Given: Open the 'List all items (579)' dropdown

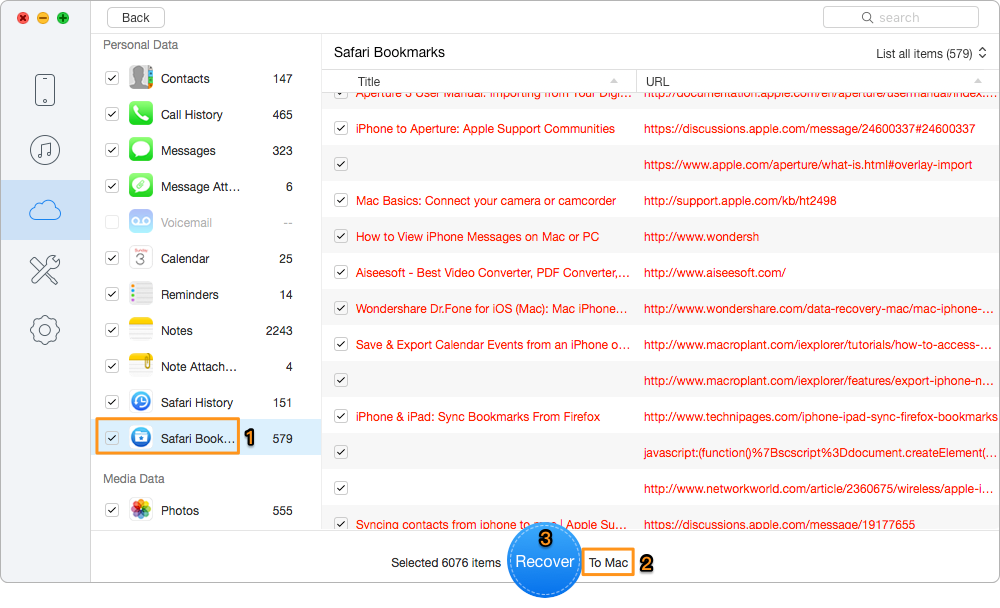Looking at the screenshot, I should [931, 54].
